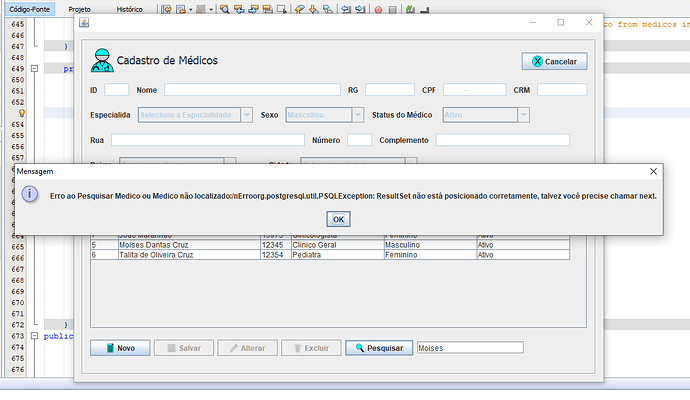This screenshot has width=690, height=400.
Task: Open the Sexo dropdown showing Masculino
Action: pos(324,115)
